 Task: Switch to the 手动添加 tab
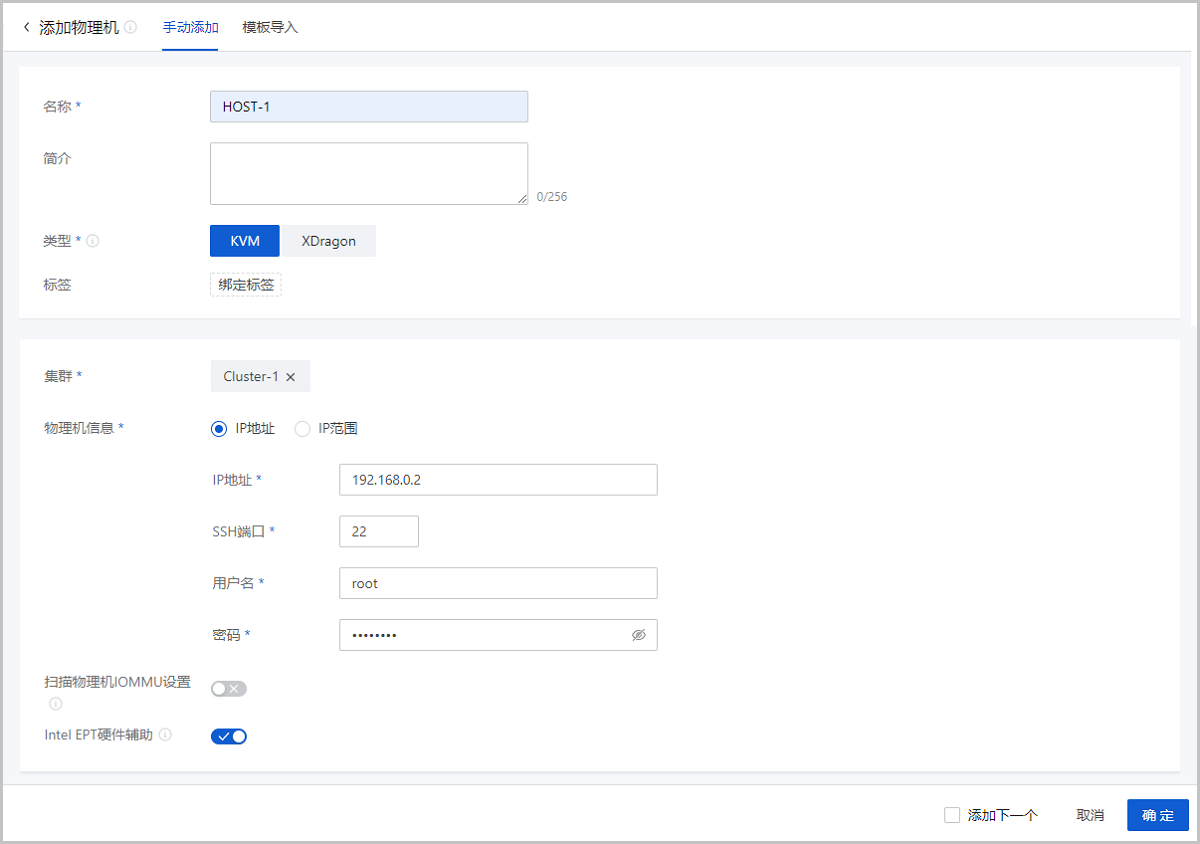pyautogui.click(x=190, y=28)
